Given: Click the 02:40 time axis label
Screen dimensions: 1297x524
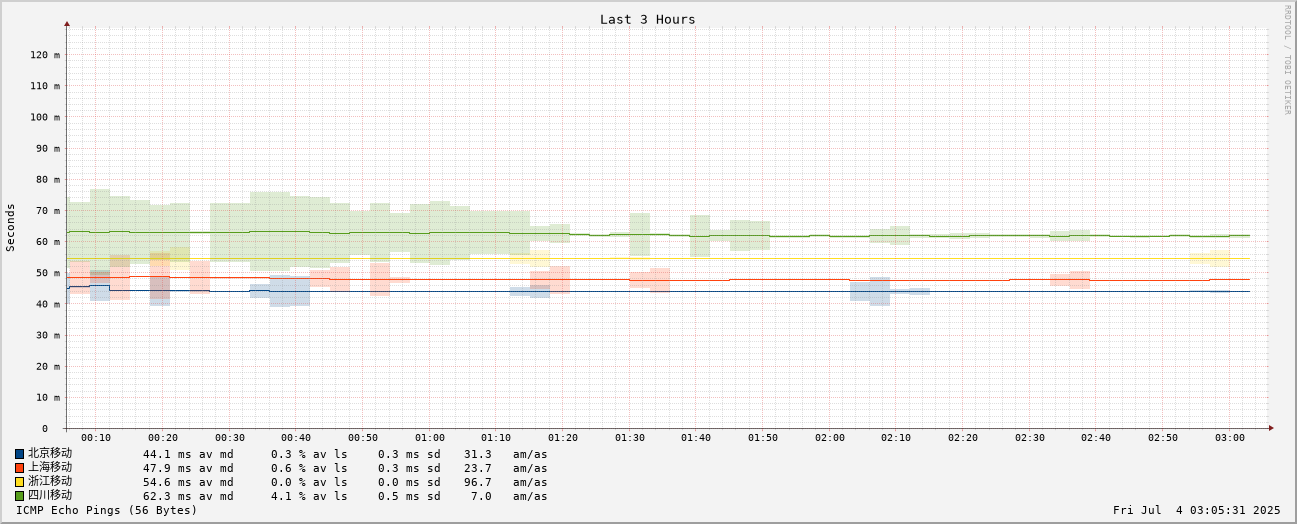Looking at the screenshot, I should click(x=1096, y=437).
